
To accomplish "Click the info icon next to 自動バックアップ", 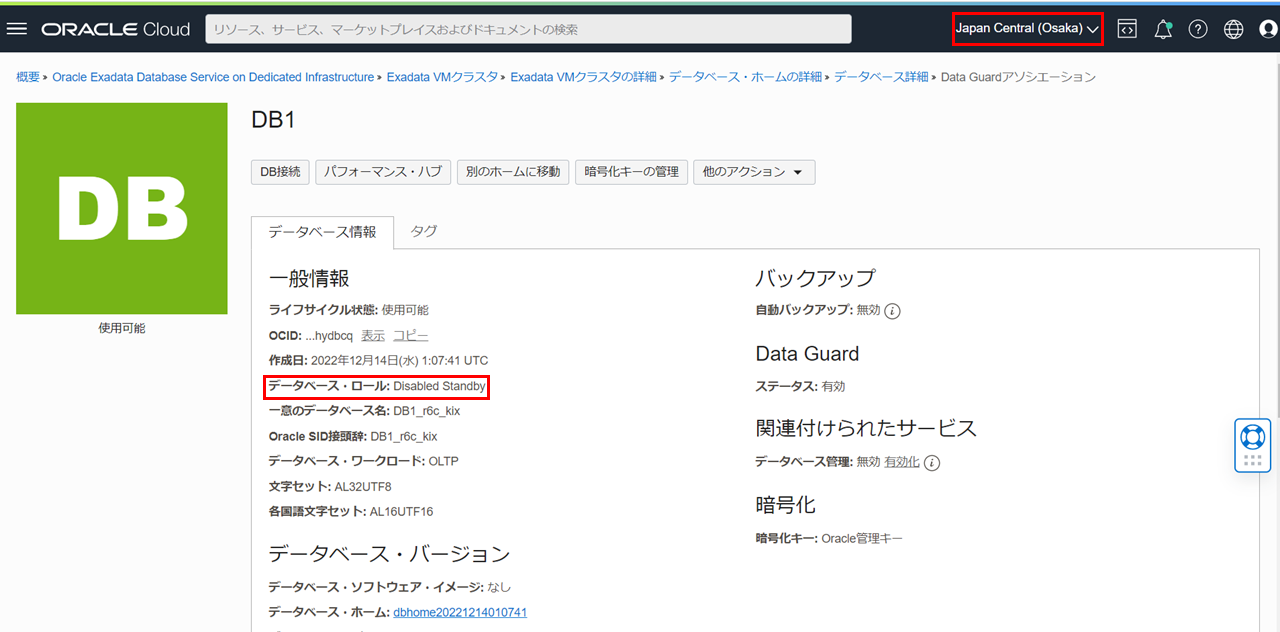I will [893, 311].
